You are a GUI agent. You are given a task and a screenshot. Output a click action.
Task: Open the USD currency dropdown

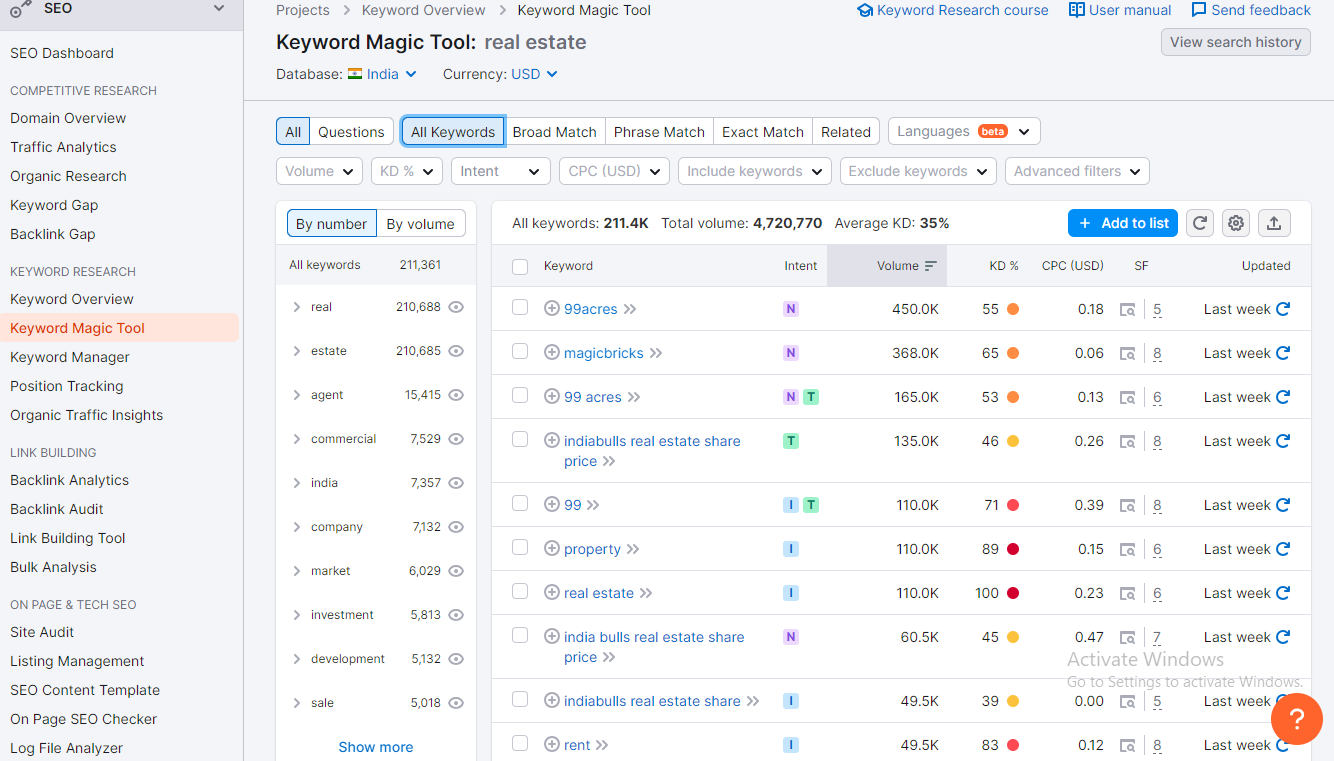534,74
